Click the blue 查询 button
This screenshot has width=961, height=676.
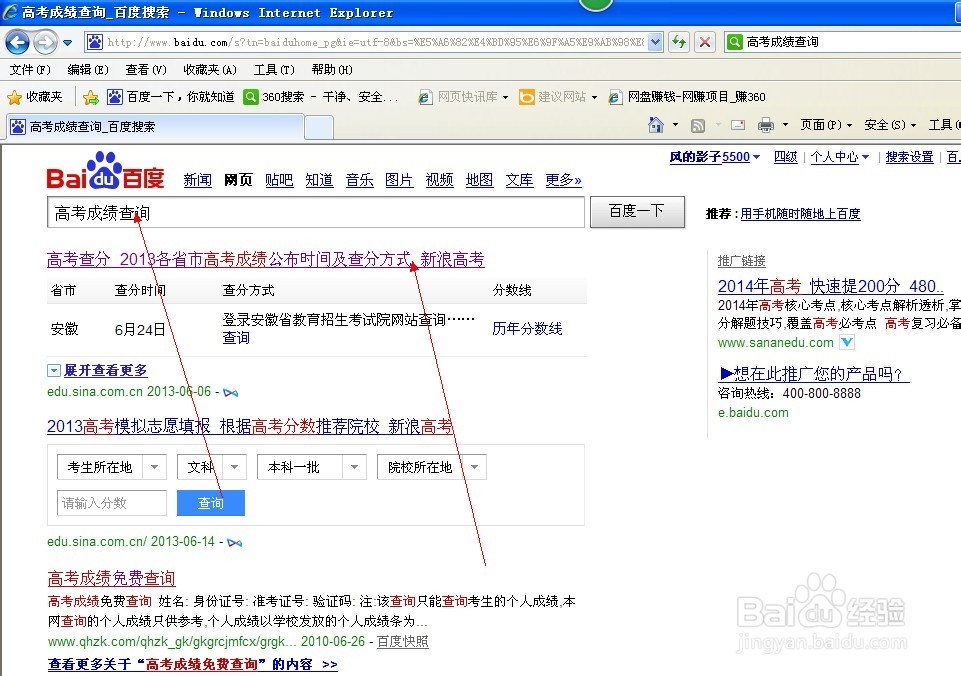pyautogui.click(x=211, y=503)
